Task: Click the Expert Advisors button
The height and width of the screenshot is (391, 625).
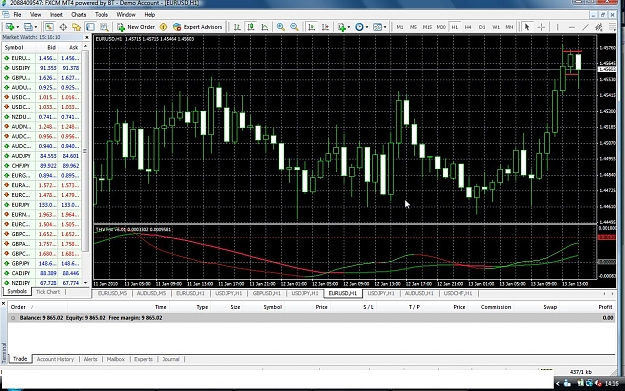Action: tap(197, 27)
